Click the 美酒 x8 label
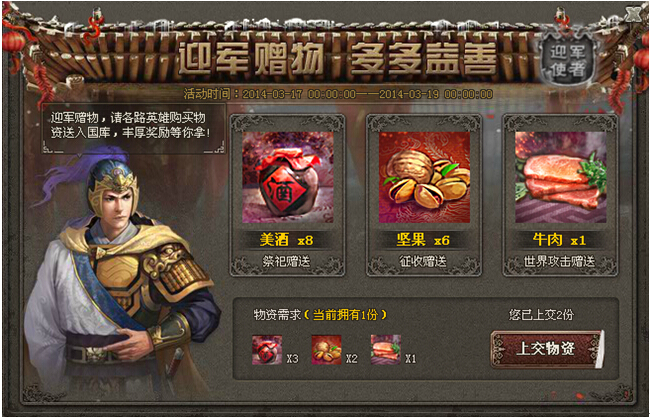 [x=286, y=241]
